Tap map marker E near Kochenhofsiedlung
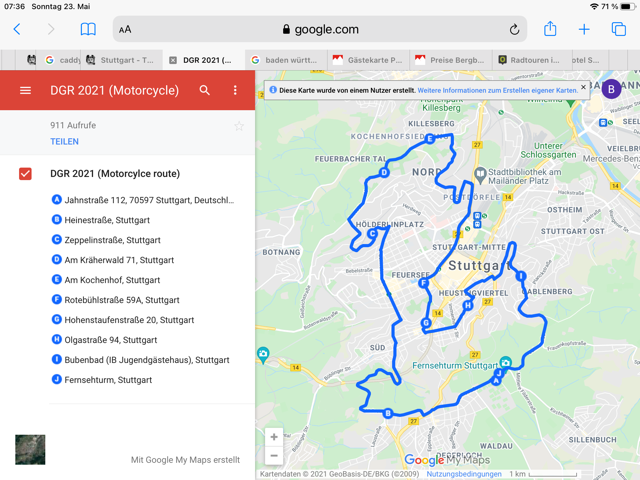The height and width of the screenshot is (480, 640). click(x=429, y=139)
